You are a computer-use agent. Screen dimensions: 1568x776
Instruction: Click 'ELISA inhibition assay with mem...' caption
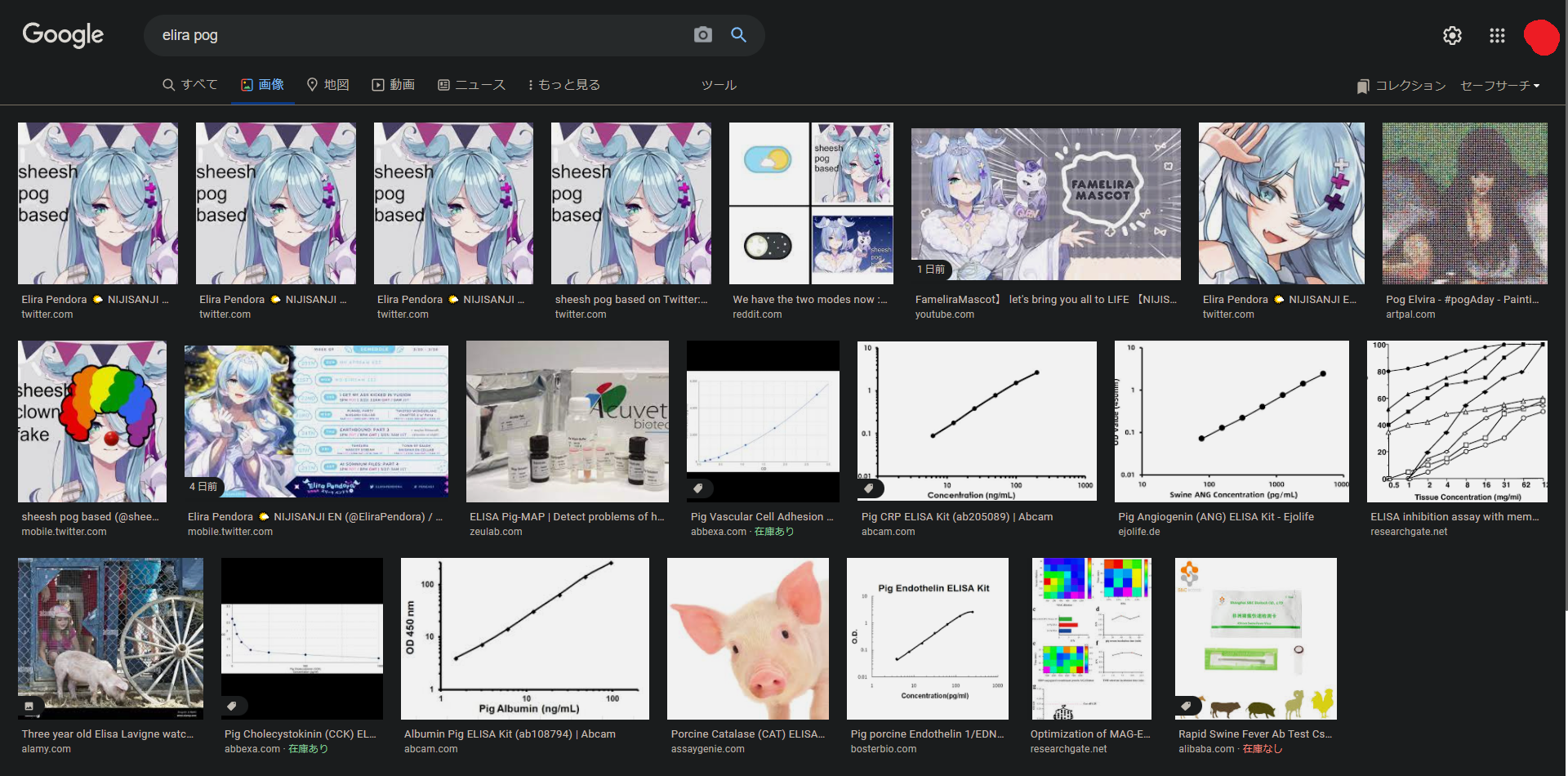[x=1454, y=517]
